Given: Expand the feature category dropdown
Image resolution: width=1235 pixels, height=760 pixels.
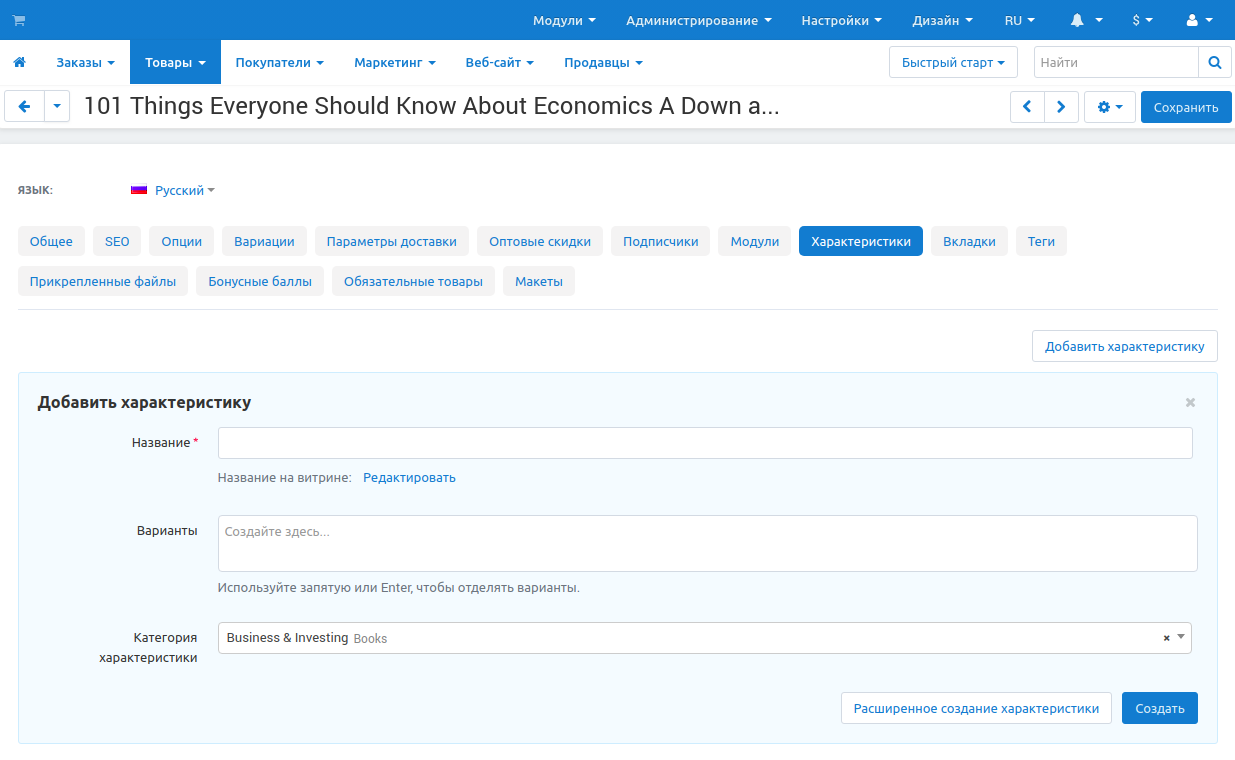Looking at the screenshot, I should click(1181, 637).
